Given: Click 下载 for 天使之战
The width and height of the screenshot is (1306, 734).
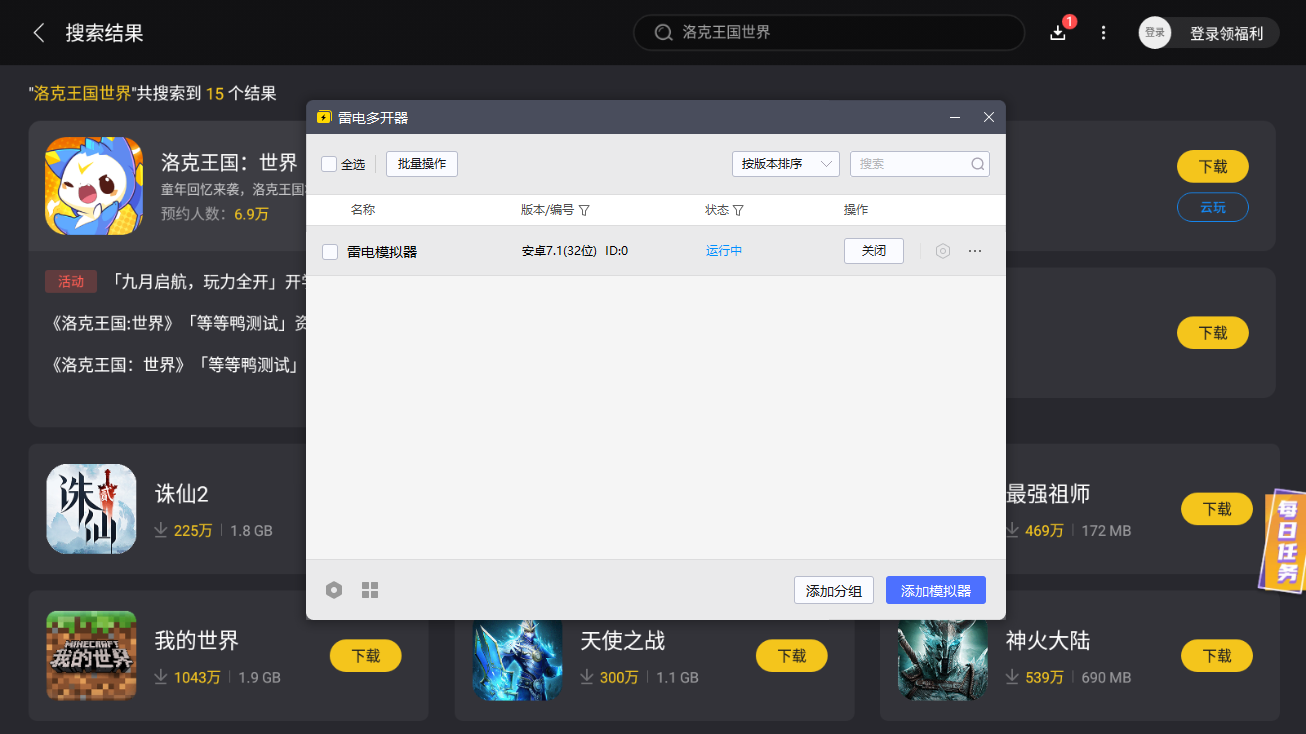Looking at the screenshot, I should [792, 656].
